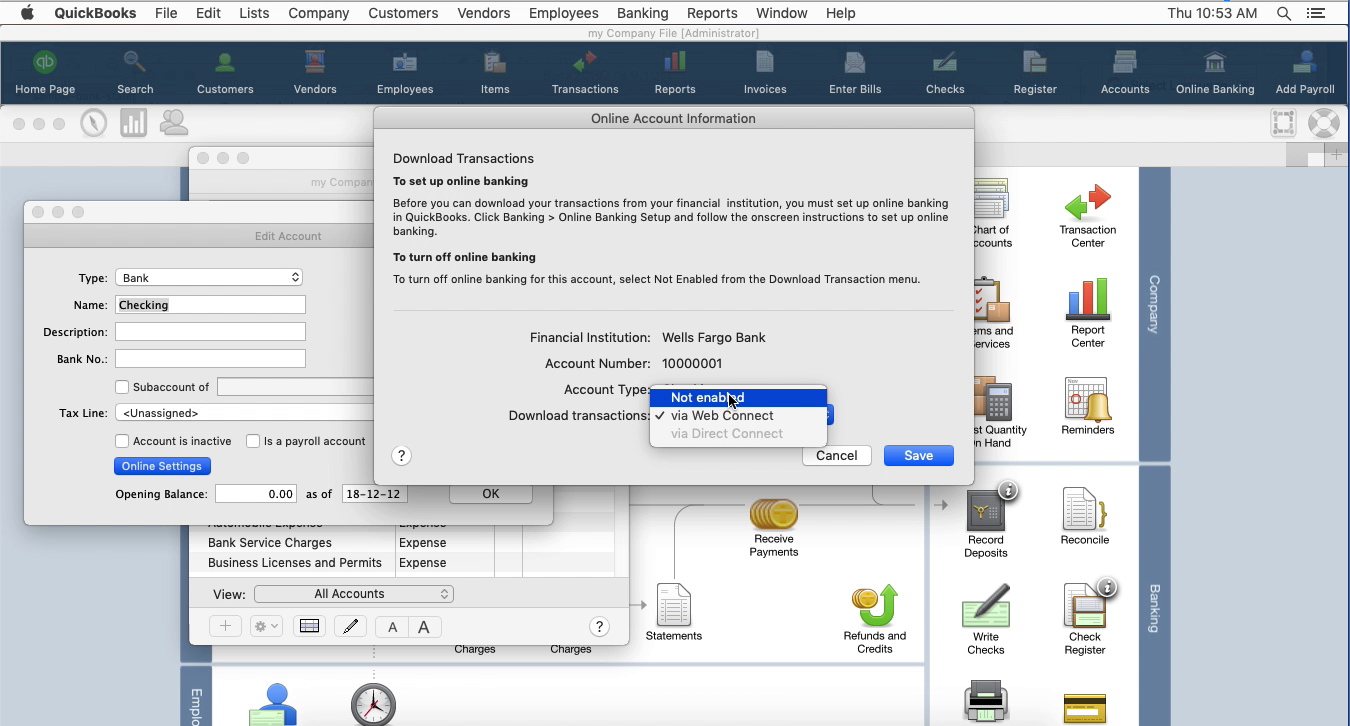Image resolution: width=1350 pixels, height=726 pixels.
Task: Select via Web Connect option
Action: [738, 416]
